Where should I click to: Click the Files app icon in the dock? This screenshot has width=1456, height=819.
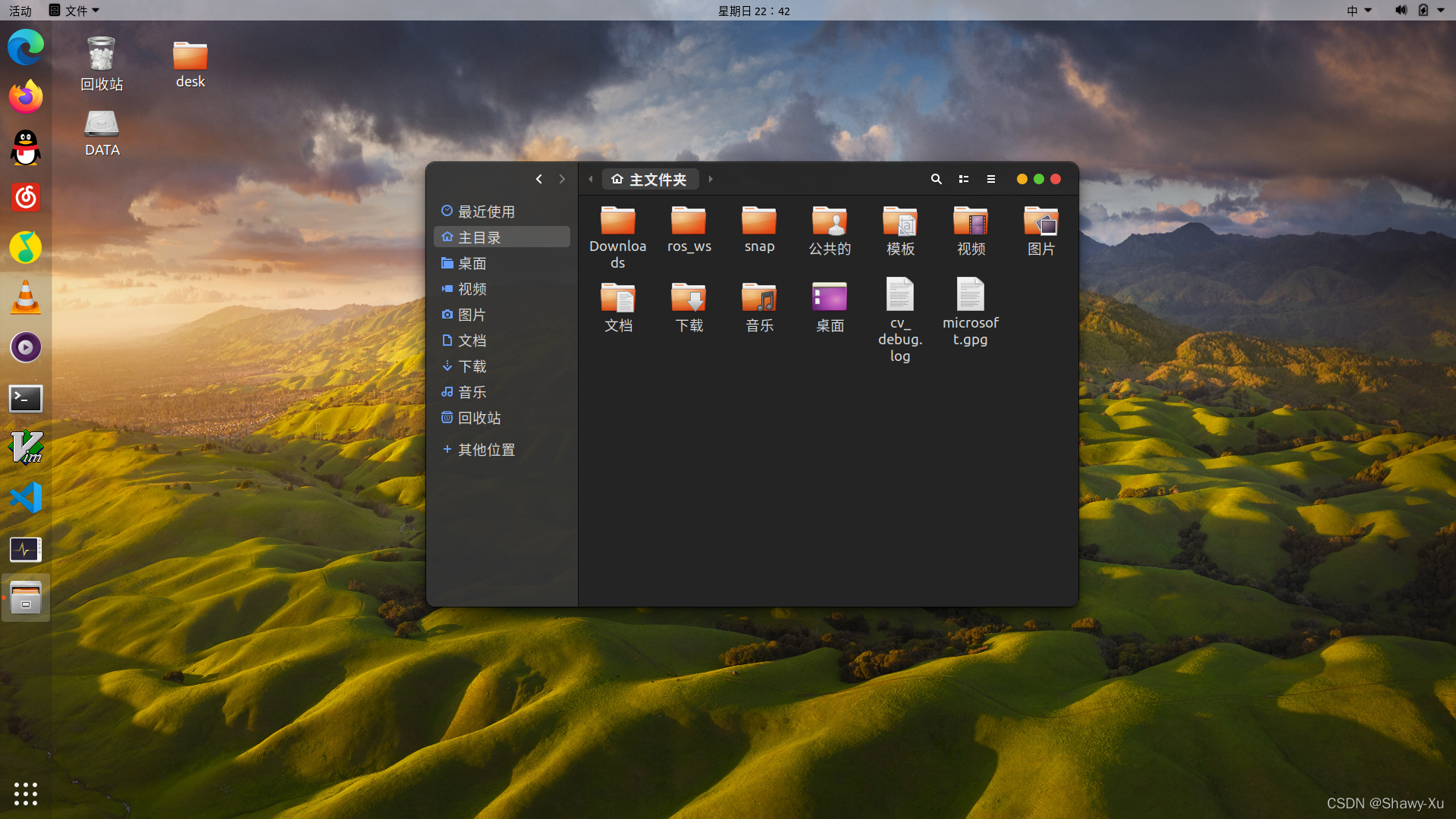click(x=26, y=598)
